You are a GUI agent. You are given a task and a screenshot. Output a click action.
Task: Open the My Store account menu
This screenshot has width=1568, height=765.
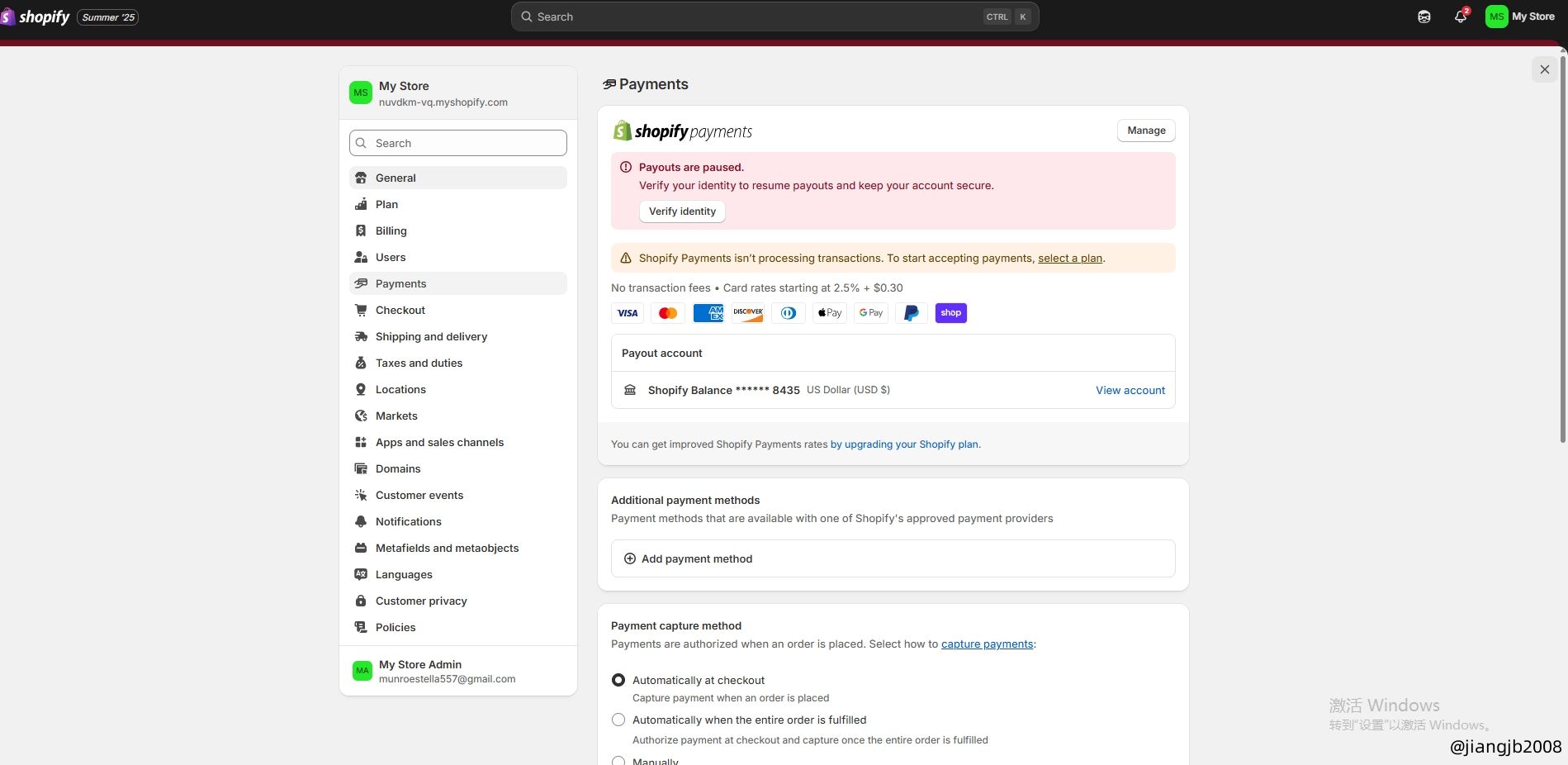pos(1520,17)
